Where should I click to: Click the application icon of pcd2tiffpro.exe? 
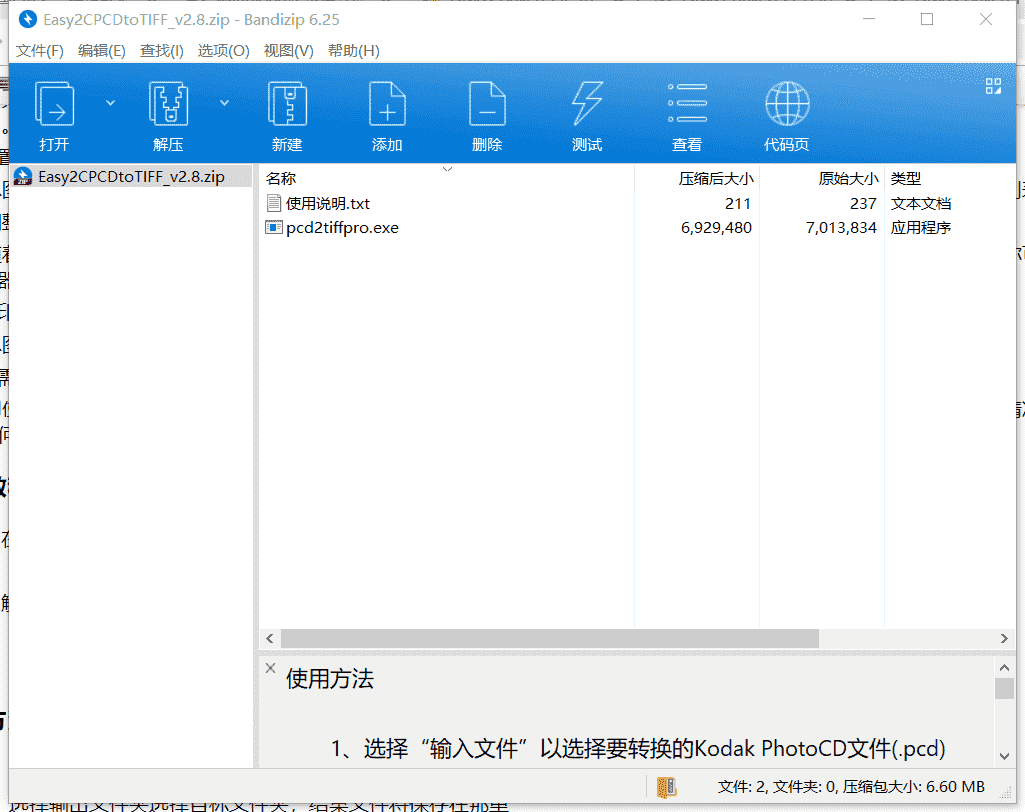click(273, 228)
